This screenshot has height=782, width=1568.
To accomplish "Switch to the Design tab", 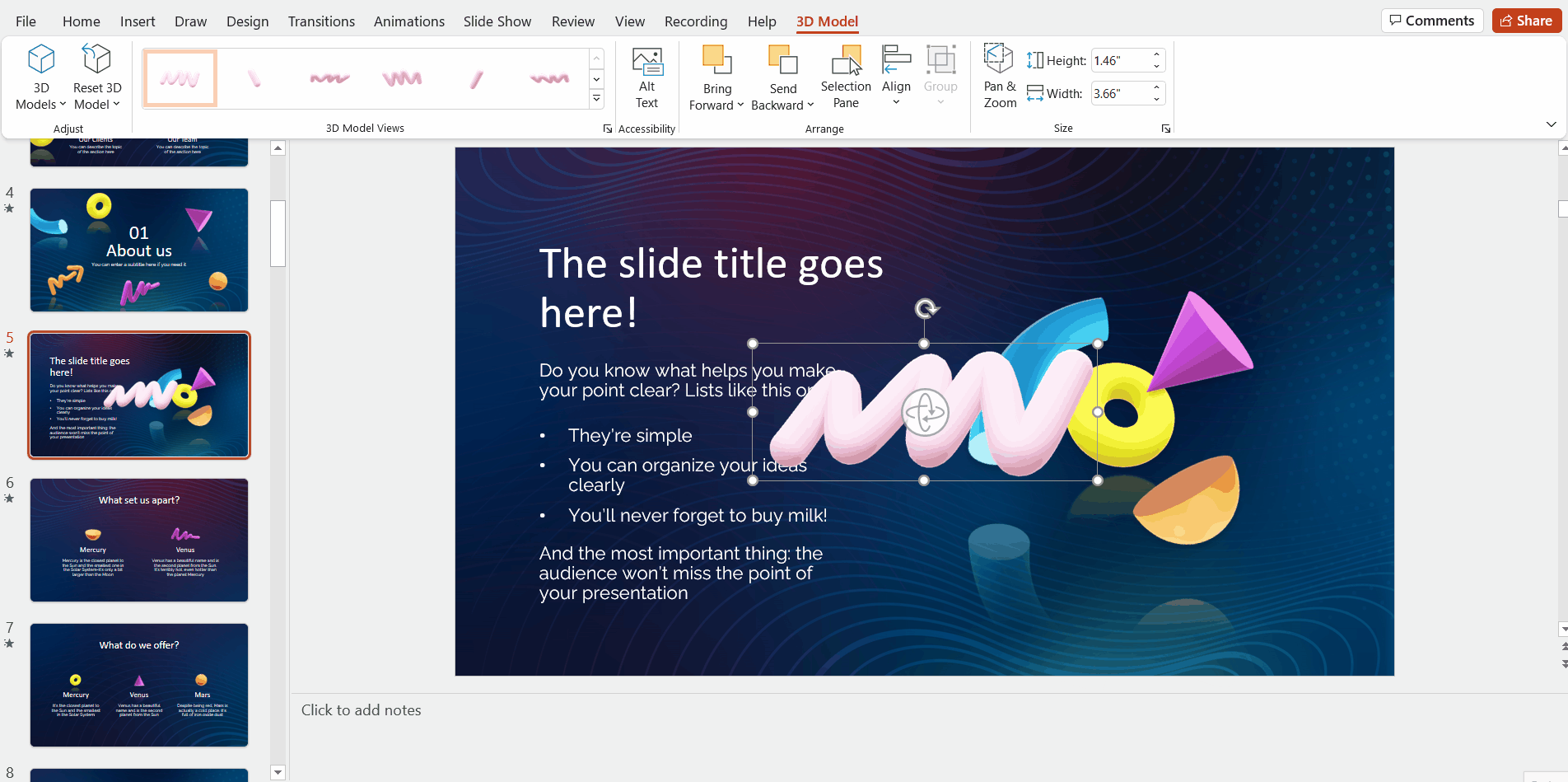I will 247,21.
